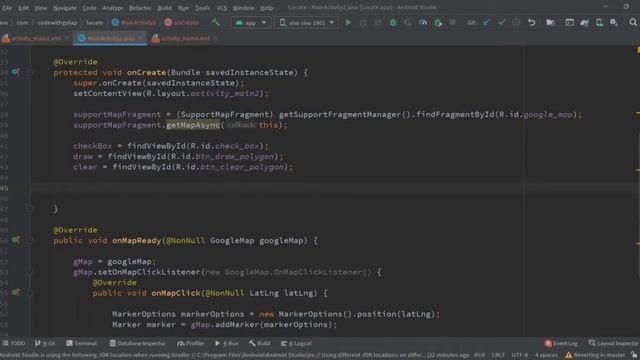Open the Navigate menu
640x360 pixels.
pyautogui.click(x=65, y=8)
